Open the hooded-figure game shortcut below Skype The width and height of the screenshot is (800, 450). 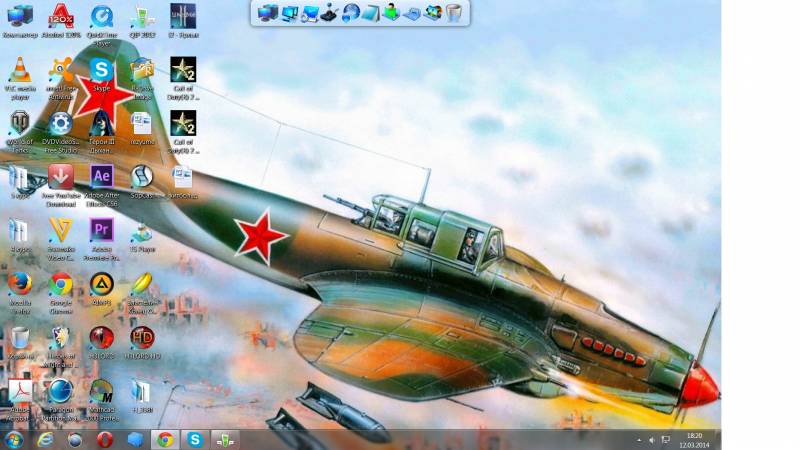coord(102,123)
